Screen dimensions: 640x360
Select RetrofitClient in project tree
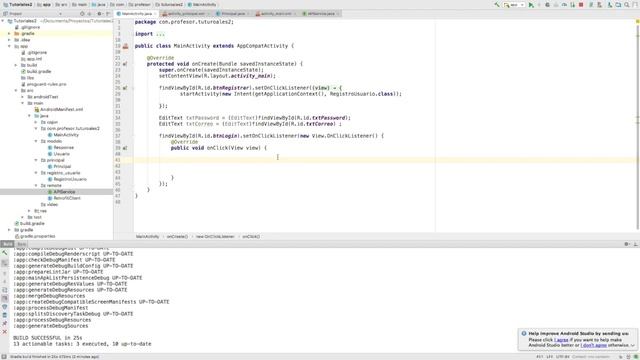click(x=64, y=198)
